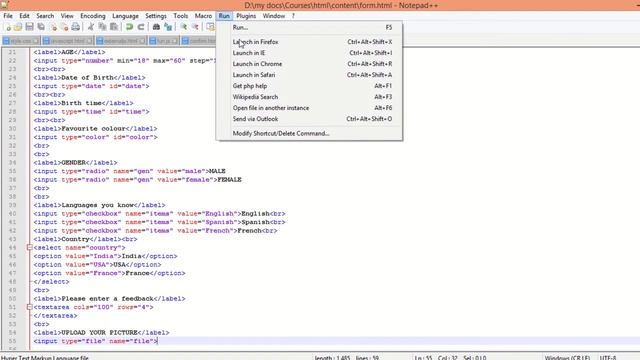Click the "FEMALE" text on line 36
The height and width of the screenshot is (360, 640).
pyautogui.click(x=229, y=180)
